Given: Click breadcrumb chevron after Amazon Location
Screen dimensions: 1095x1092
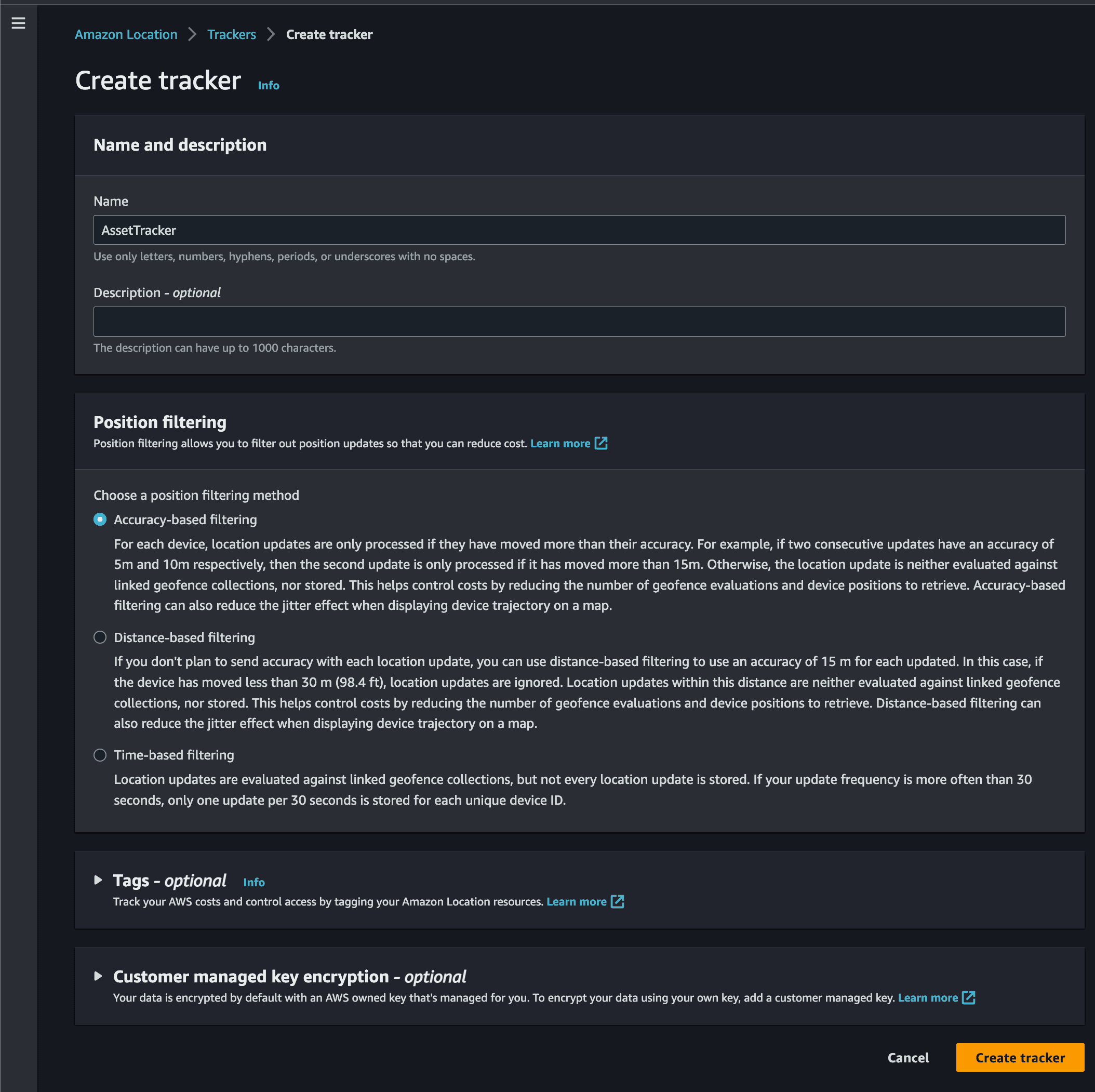Looking at the screenshot, I should pos(192,35).
